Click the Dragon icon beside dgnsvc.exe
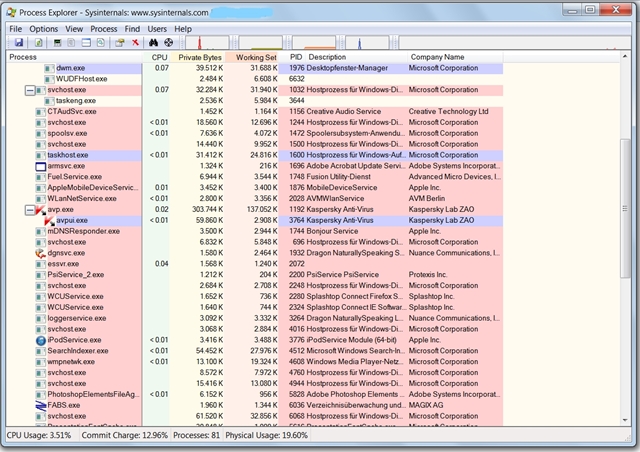The image size is (640, 452). pyautogui.click(x=40, y=253)
